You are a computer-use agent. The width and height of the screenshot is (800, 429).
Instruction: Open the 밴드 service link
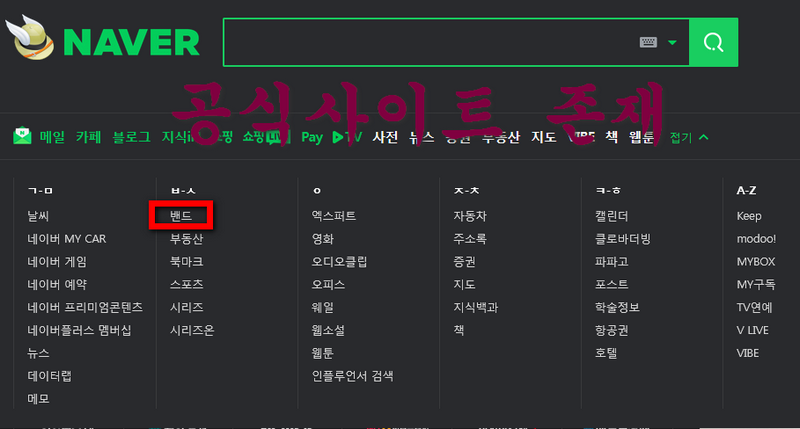[181, 216]
